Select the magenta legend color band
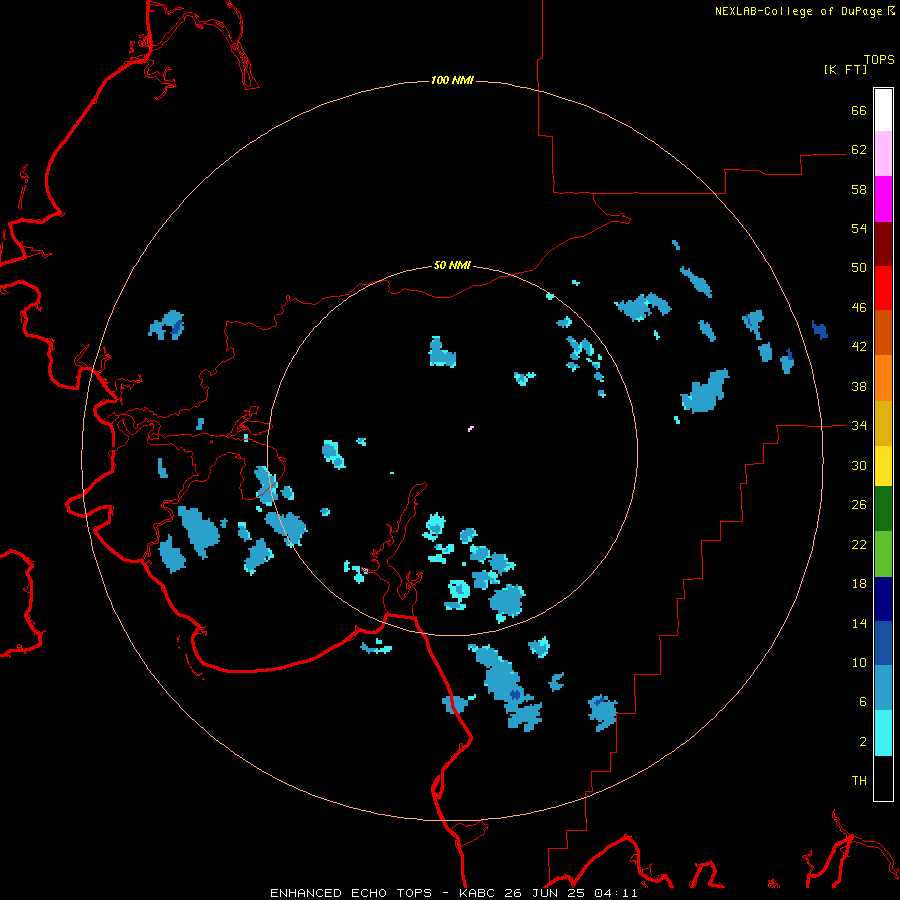900x900 pixels. click(883, 199)
